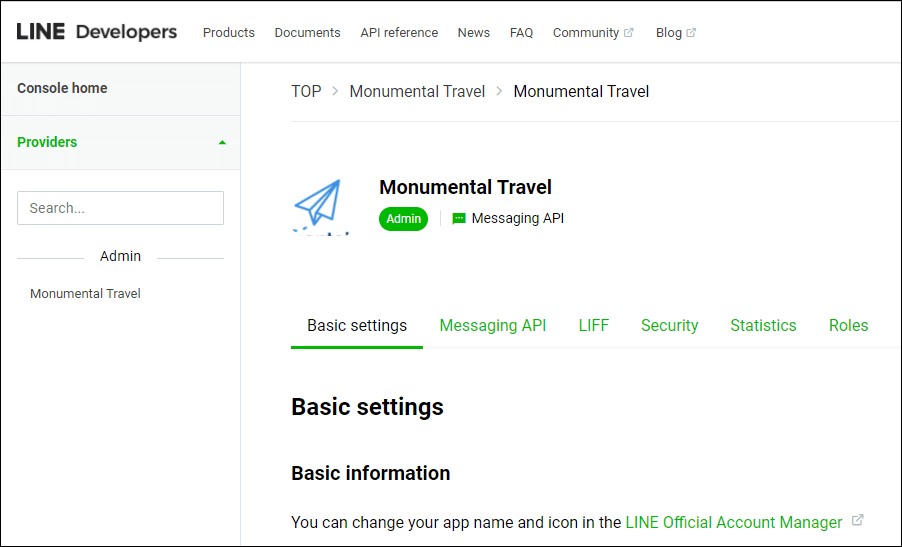Click TOP in the breadcrumb
This screenshot has height=547, width=902.
[306, 91]
